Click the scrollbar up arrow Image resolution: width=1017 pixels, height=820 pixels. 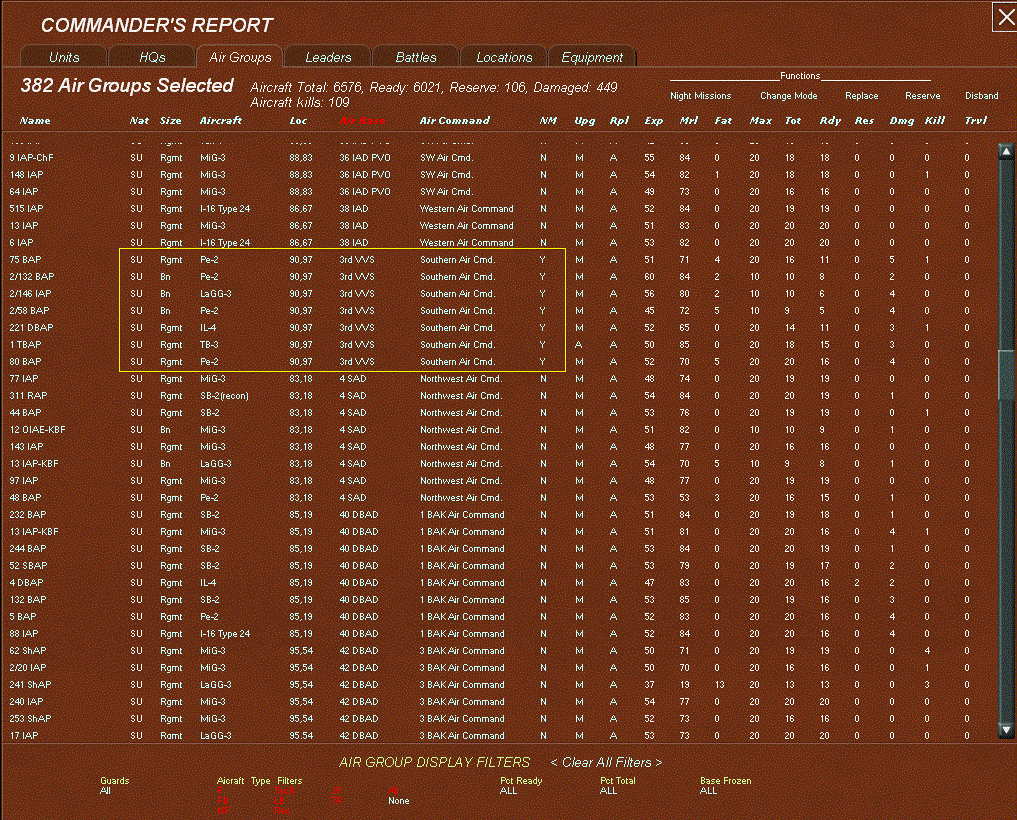(1006, 151)
